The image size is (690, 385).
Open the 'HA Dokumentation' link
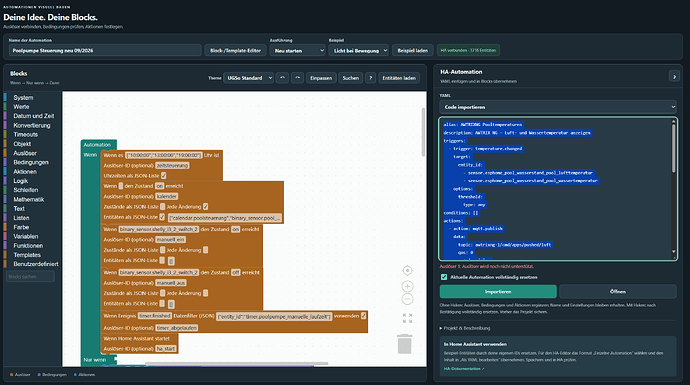pyautogui.click(x=464, y=369)
